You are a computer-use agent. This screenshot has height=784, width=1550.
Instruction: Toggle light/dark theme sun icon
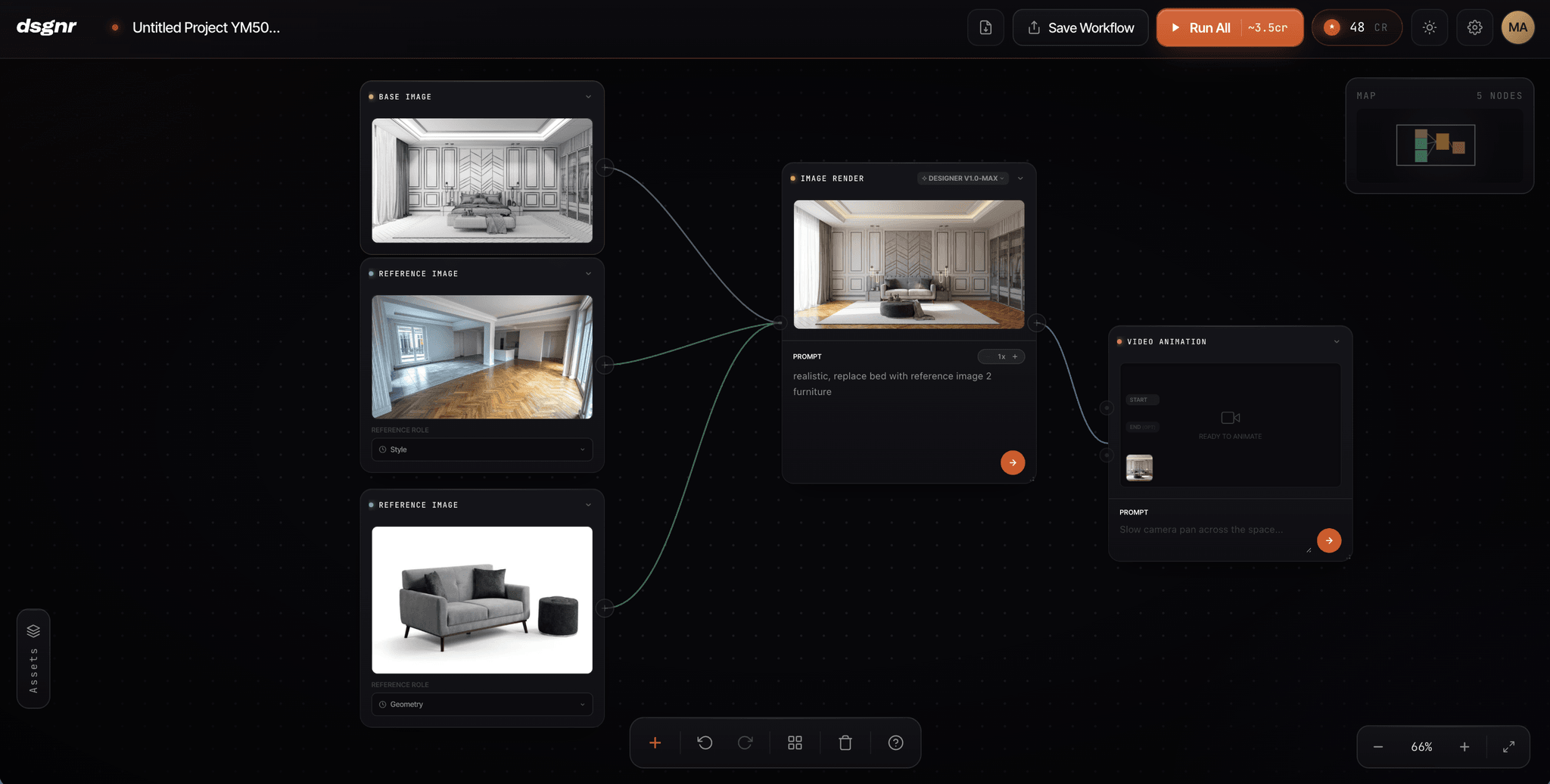tap(1429, 27)
